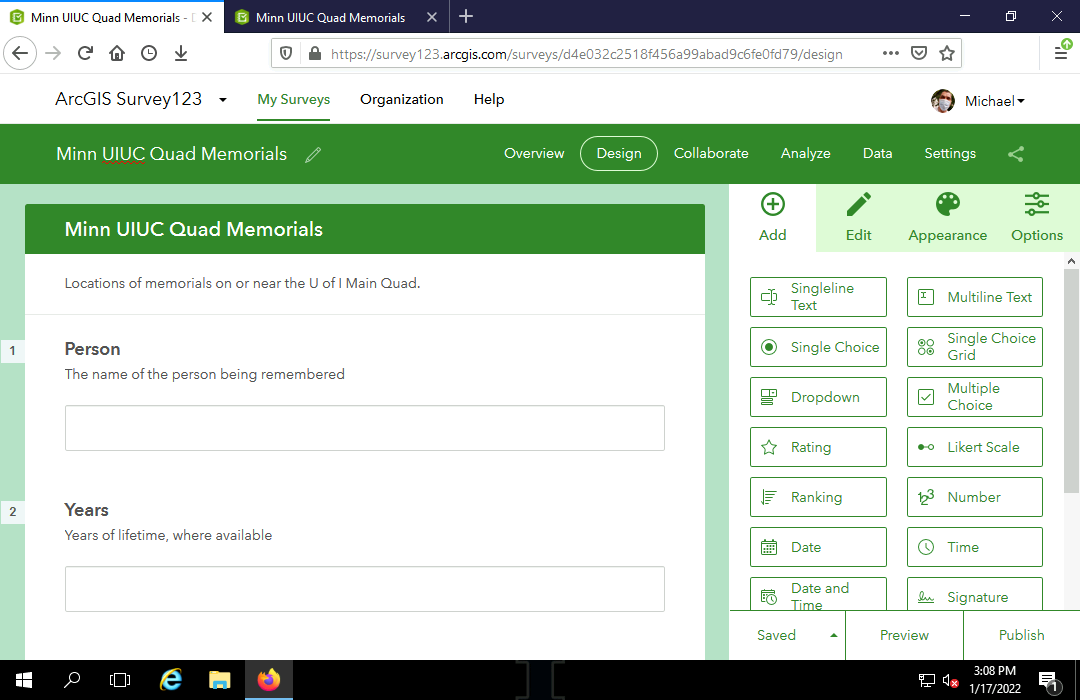Add a Single Choice Grid question
The image size is (1080, 700).
tap(974, 347)
